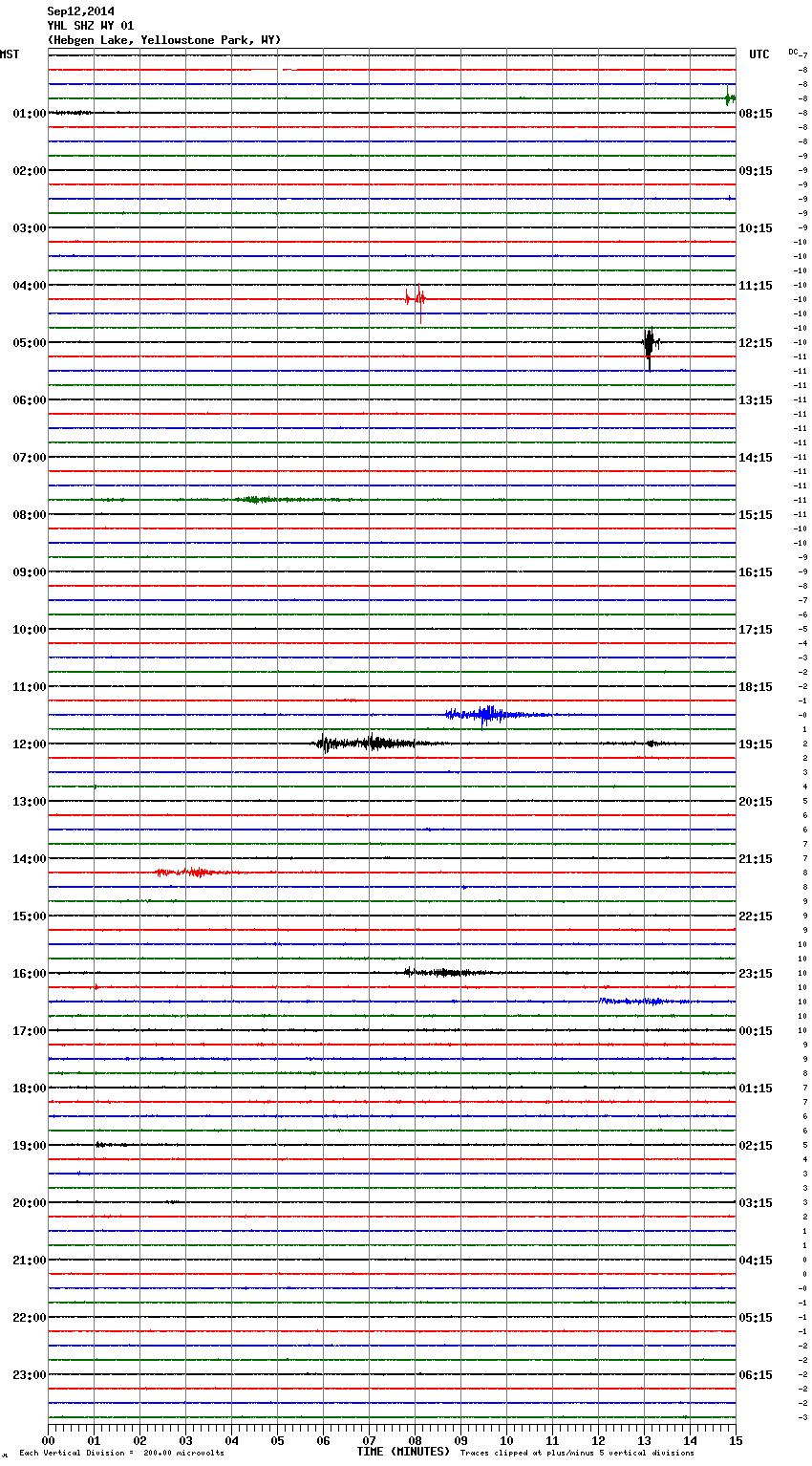Select the YHL SHZ WY 01 station label
This screenshot has width=812, height=1466.
point(90,26)
